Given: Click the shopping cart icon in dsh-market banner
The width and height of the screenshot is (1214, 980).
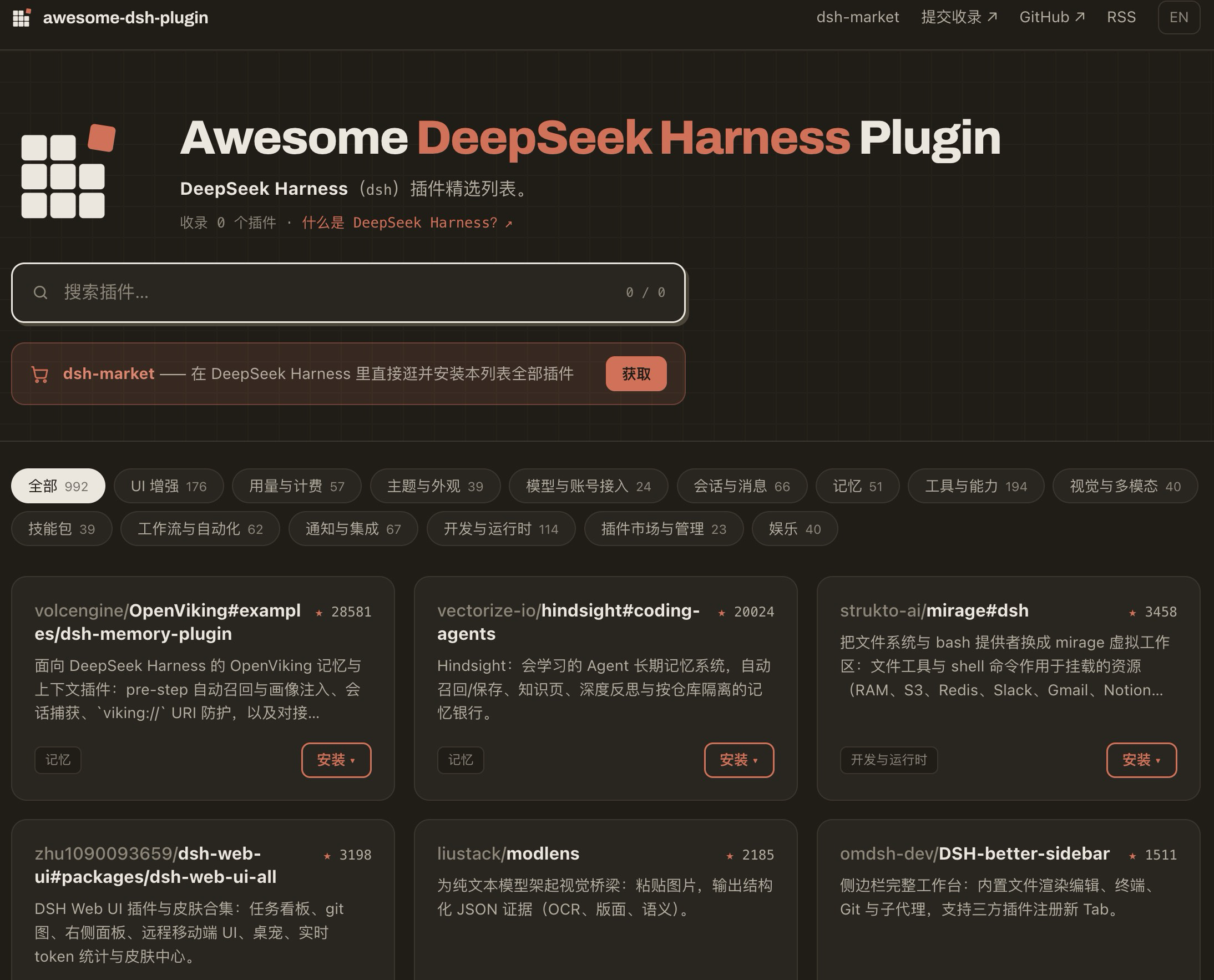Looking at the screenshot, I should point(39,374).
